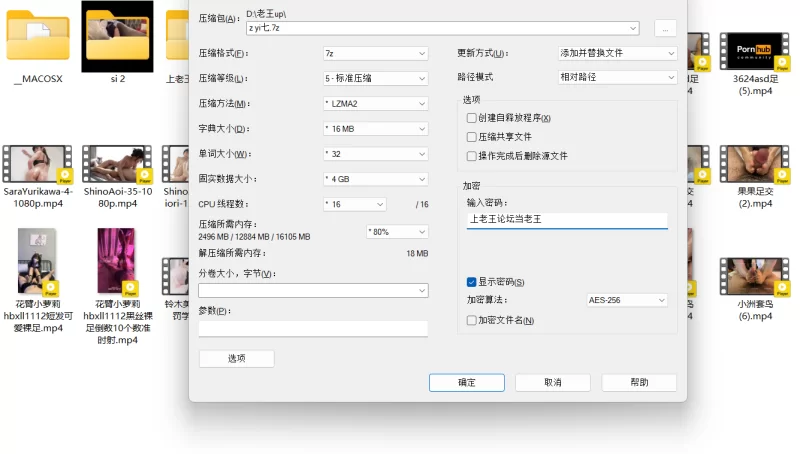Open the 加密算法 AES-256 dropdown

point(626,300)
